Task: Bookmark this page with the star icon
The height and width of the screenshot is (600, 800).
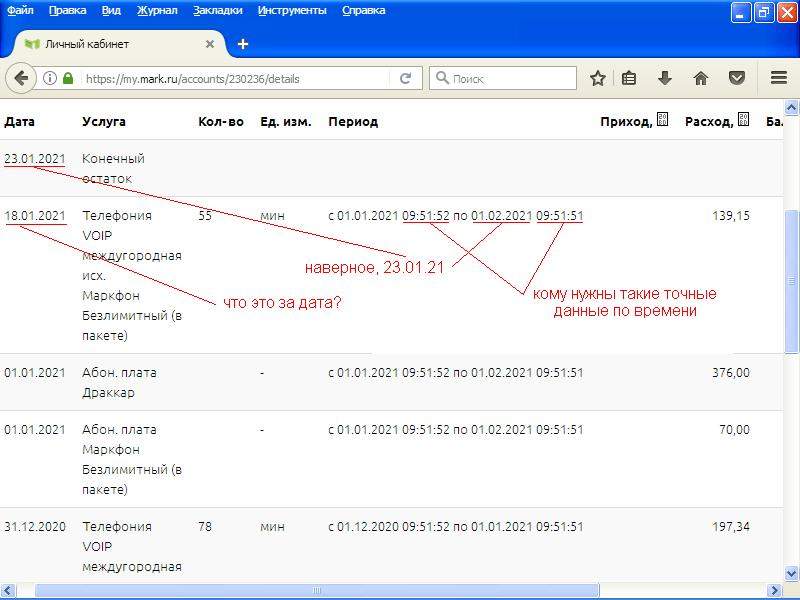Action: tap(598, 78)
